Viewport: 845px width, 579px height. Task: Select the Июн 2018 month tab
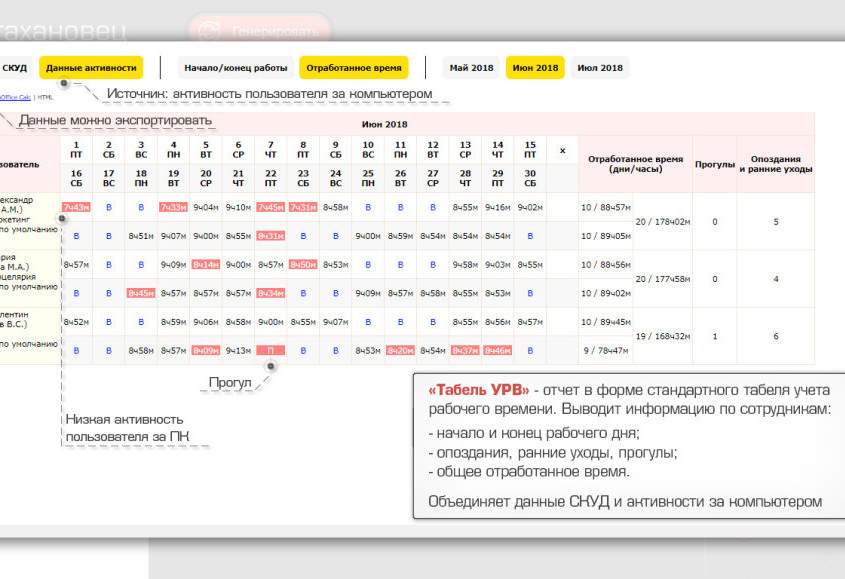pos(535,68)
